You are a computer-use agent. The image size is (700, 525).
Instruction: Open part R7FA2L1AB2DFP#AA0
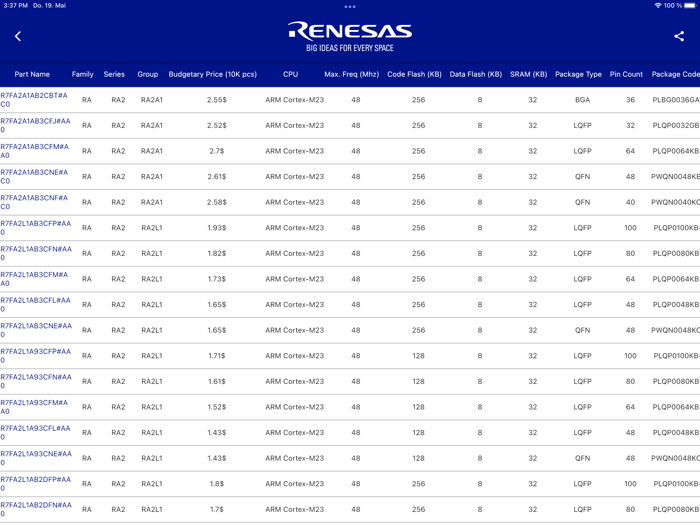tap(36, 483)
